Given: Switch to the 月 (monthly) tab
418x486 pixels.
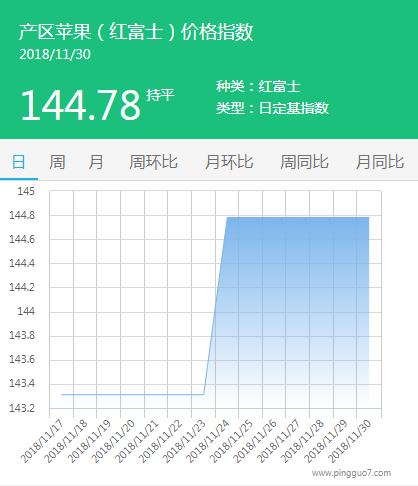Looking at the screenshot, I should pyautogui.click(x=96, y=162).
